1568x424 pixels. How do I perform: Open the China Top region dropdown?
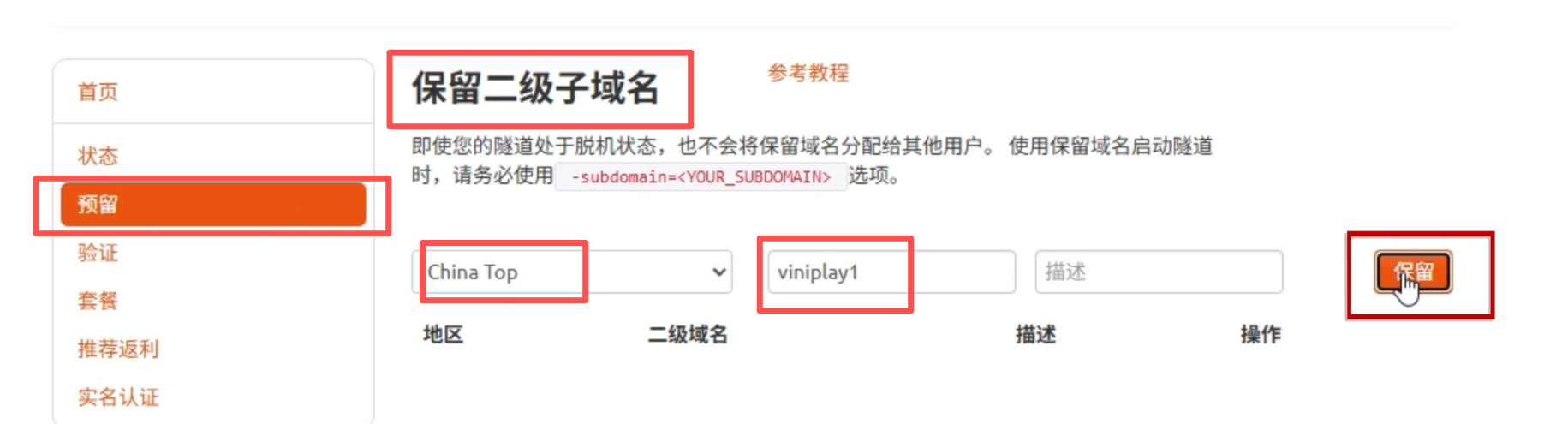coord(572,272)
